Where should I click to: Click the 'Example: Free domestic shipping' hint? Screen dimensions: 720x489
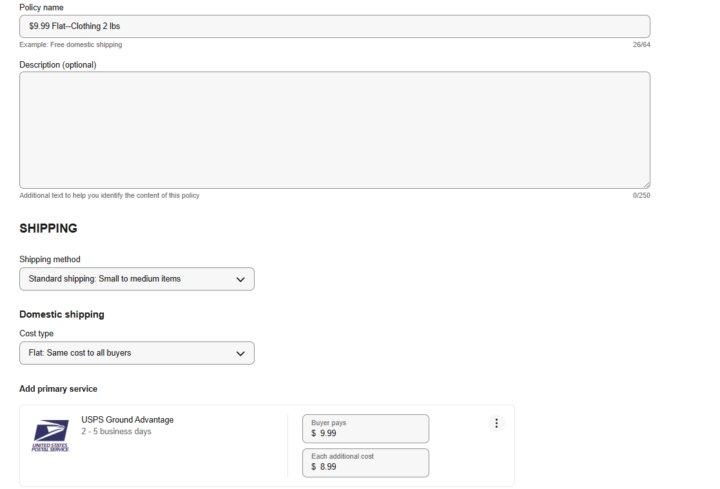(71, 45)
